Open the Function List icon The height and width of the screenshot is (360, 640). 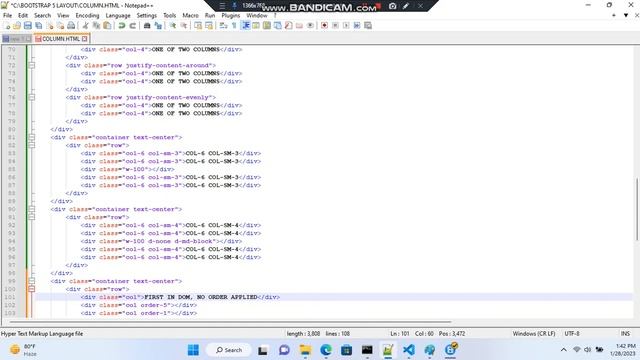point(289,25)
